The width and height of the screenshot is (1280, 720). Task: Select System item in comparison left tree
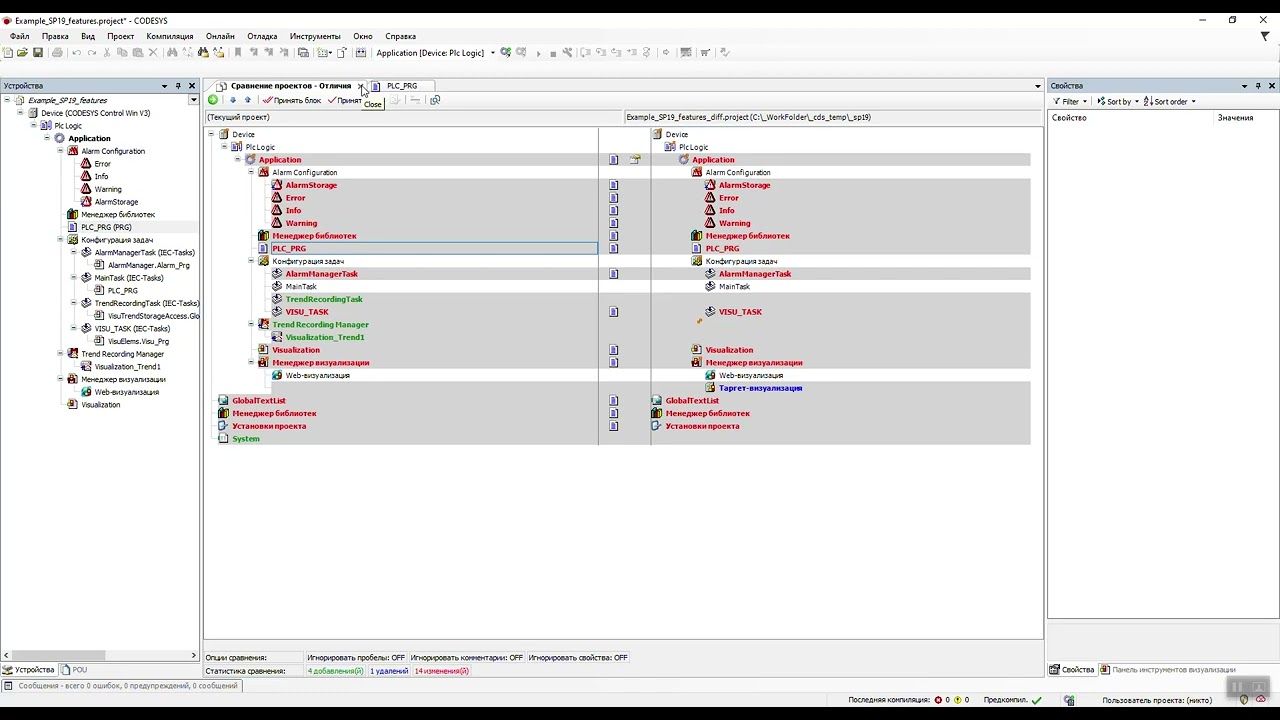(246, 439)
